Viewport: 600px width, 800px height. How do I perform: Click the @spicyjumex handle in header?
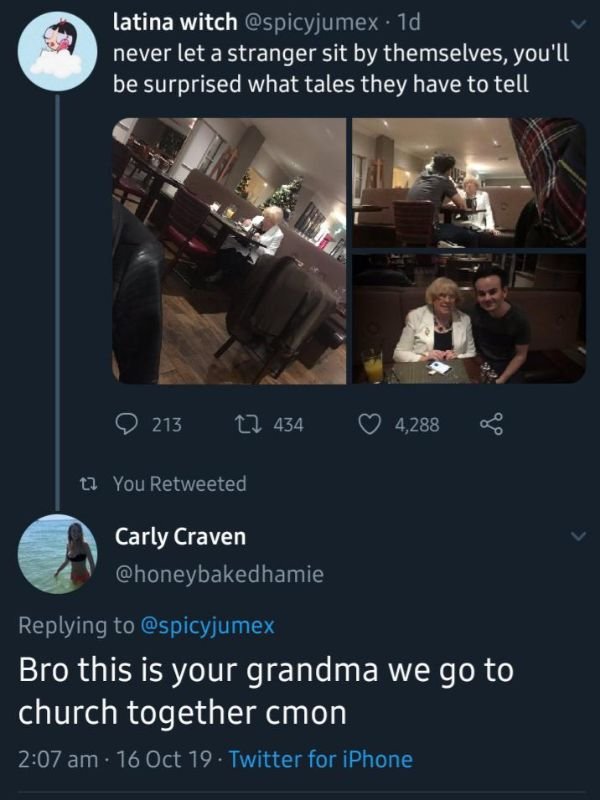(312, 22)
